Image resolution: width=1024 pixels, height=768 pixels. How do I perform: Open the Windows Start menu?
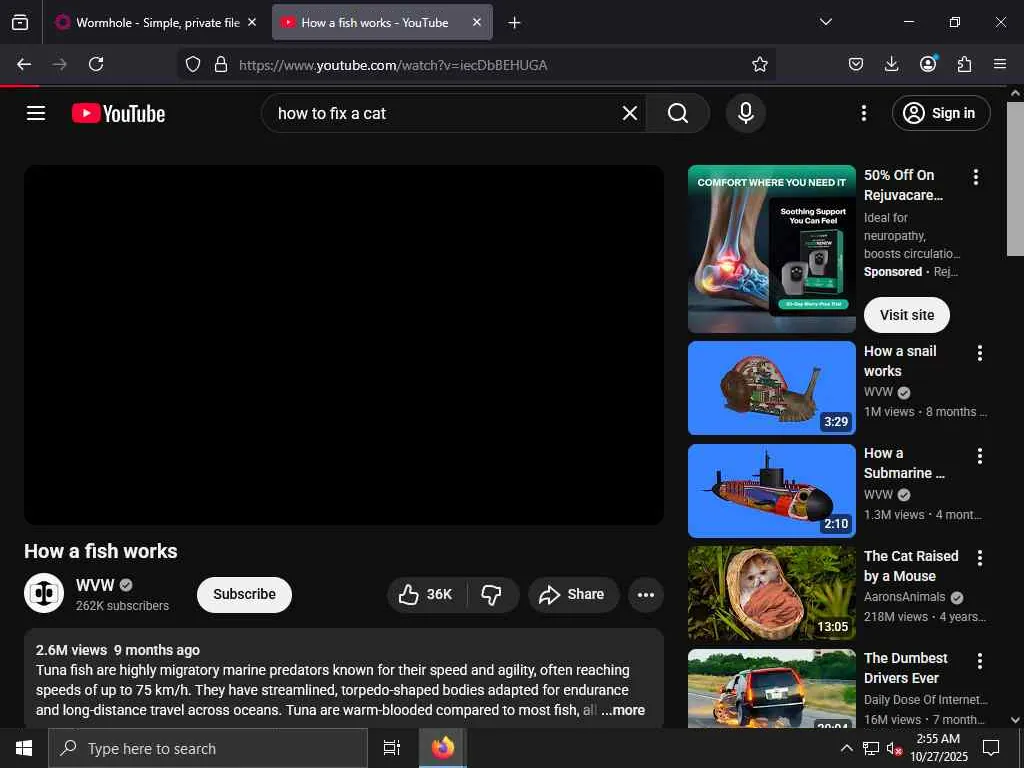click(x=24, y=748)
